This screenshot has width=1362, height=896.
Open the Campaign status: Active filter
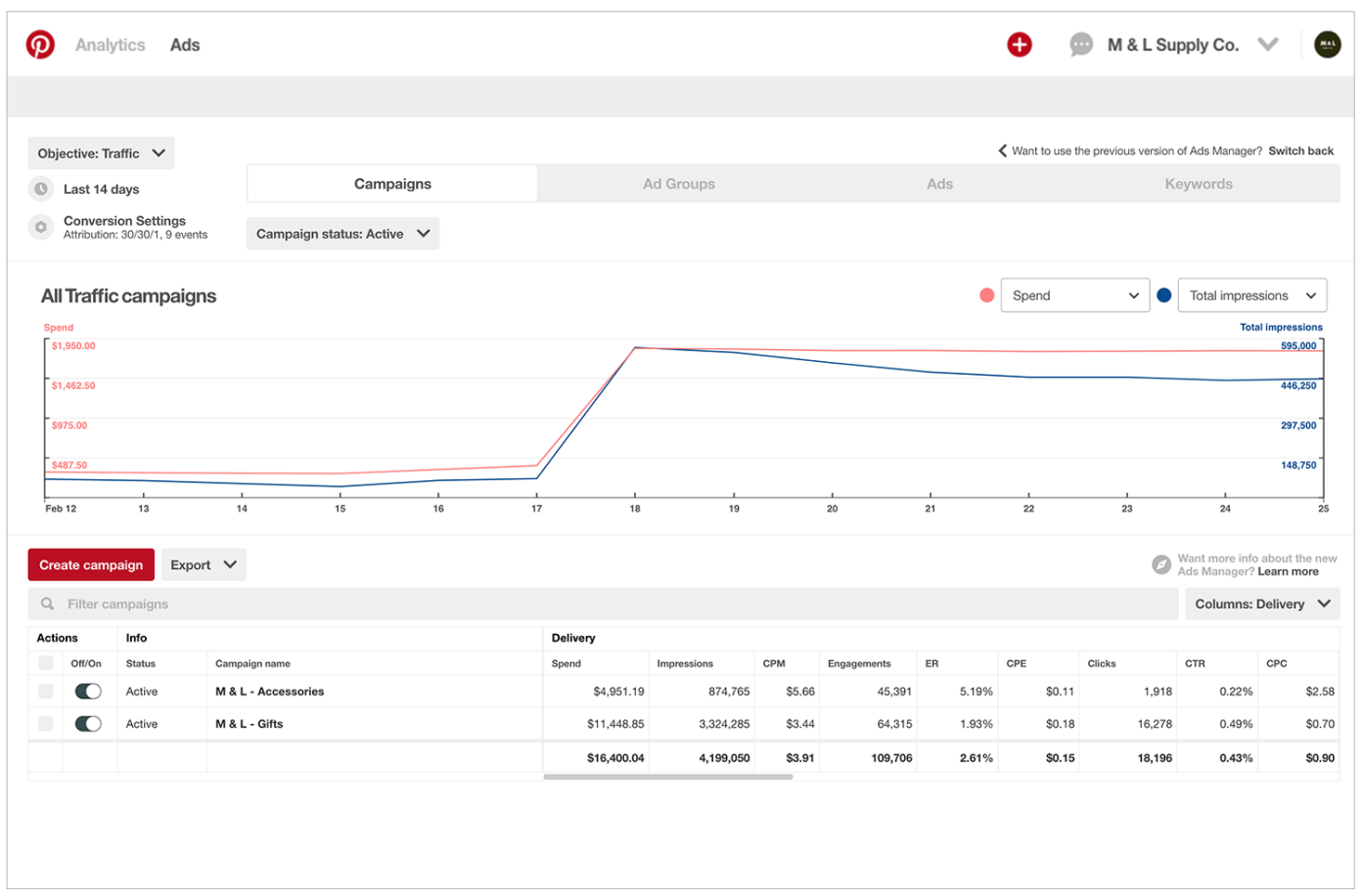tap(342, 233)
